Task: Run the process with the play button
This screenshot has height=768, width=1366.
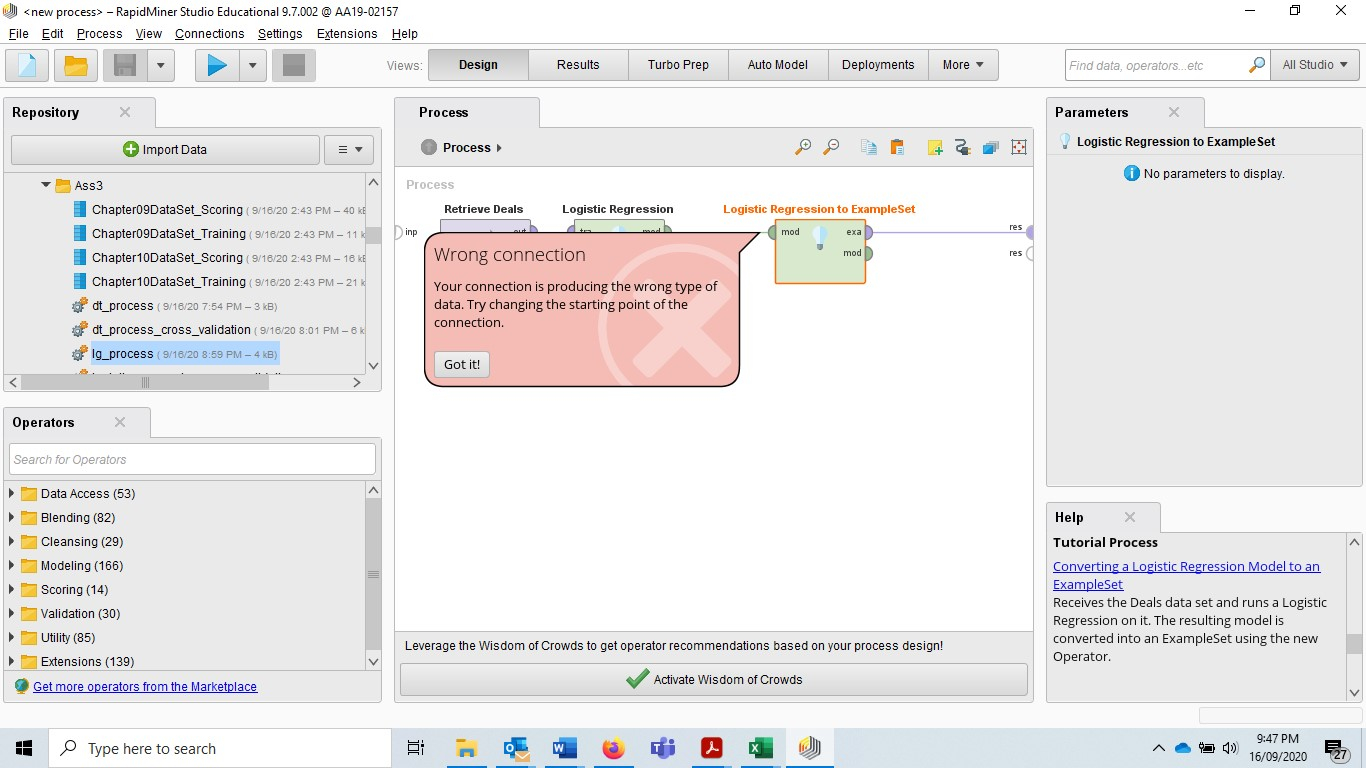Action: coord(216,65)
